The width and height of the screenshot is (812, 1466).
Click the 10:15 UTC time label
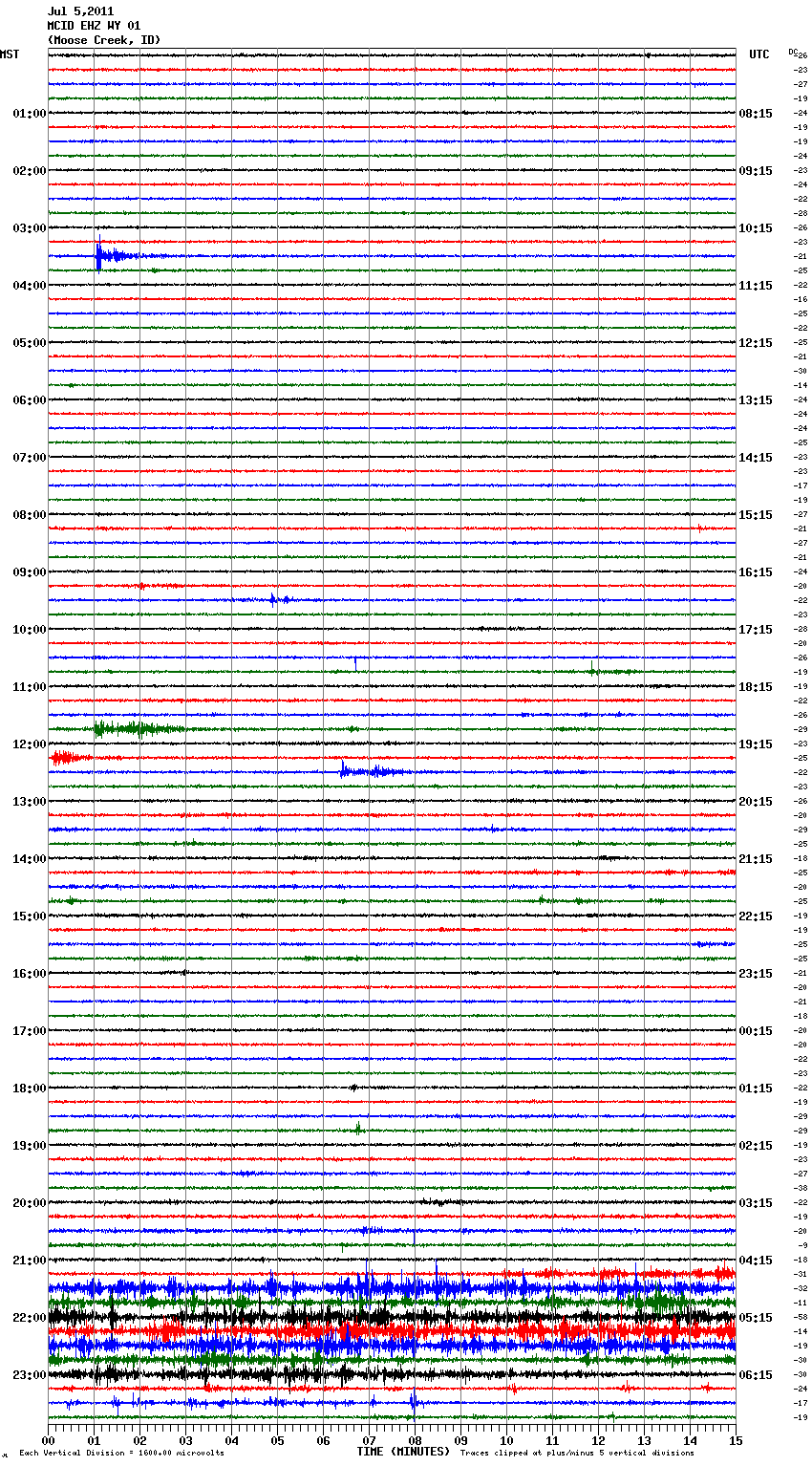pos(756,228)
